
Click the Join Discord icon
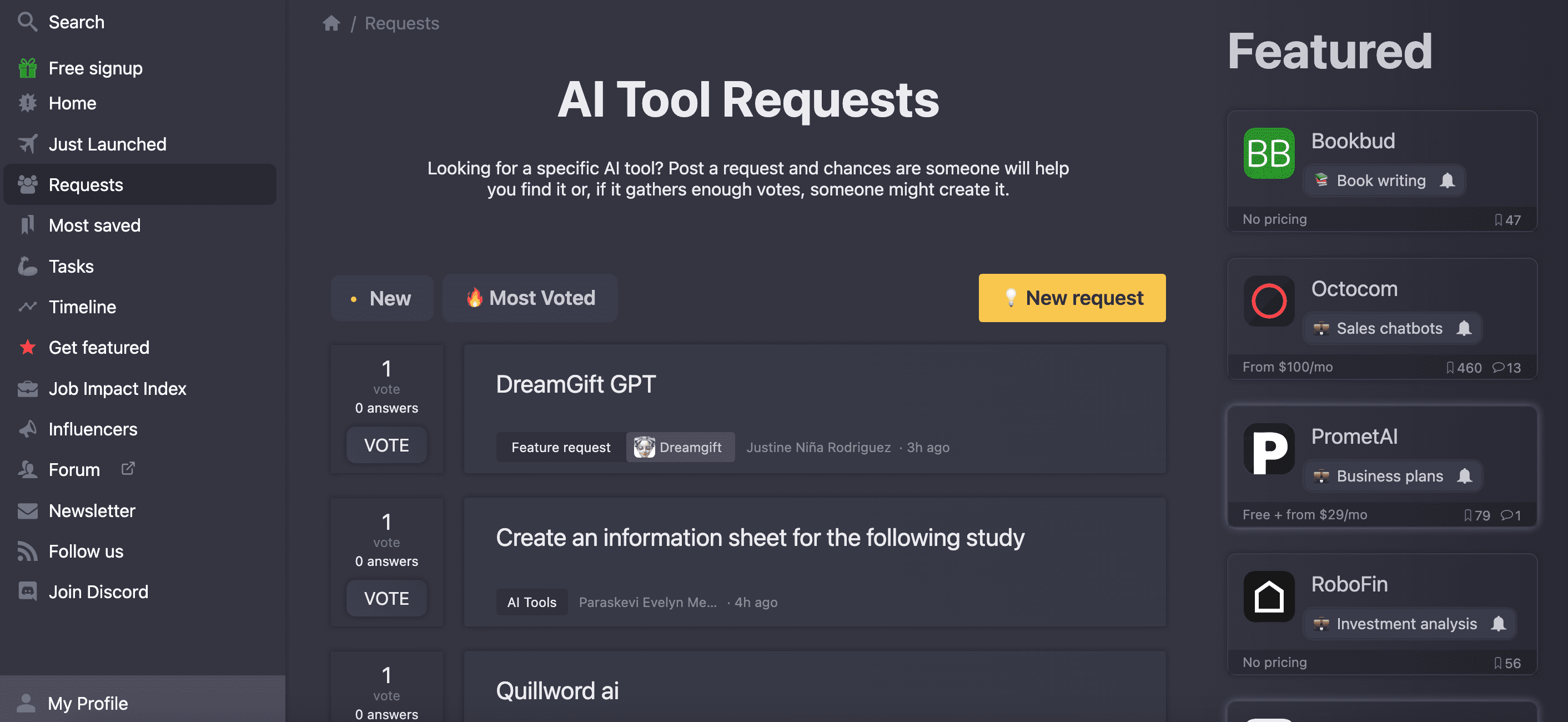point(27,591)
